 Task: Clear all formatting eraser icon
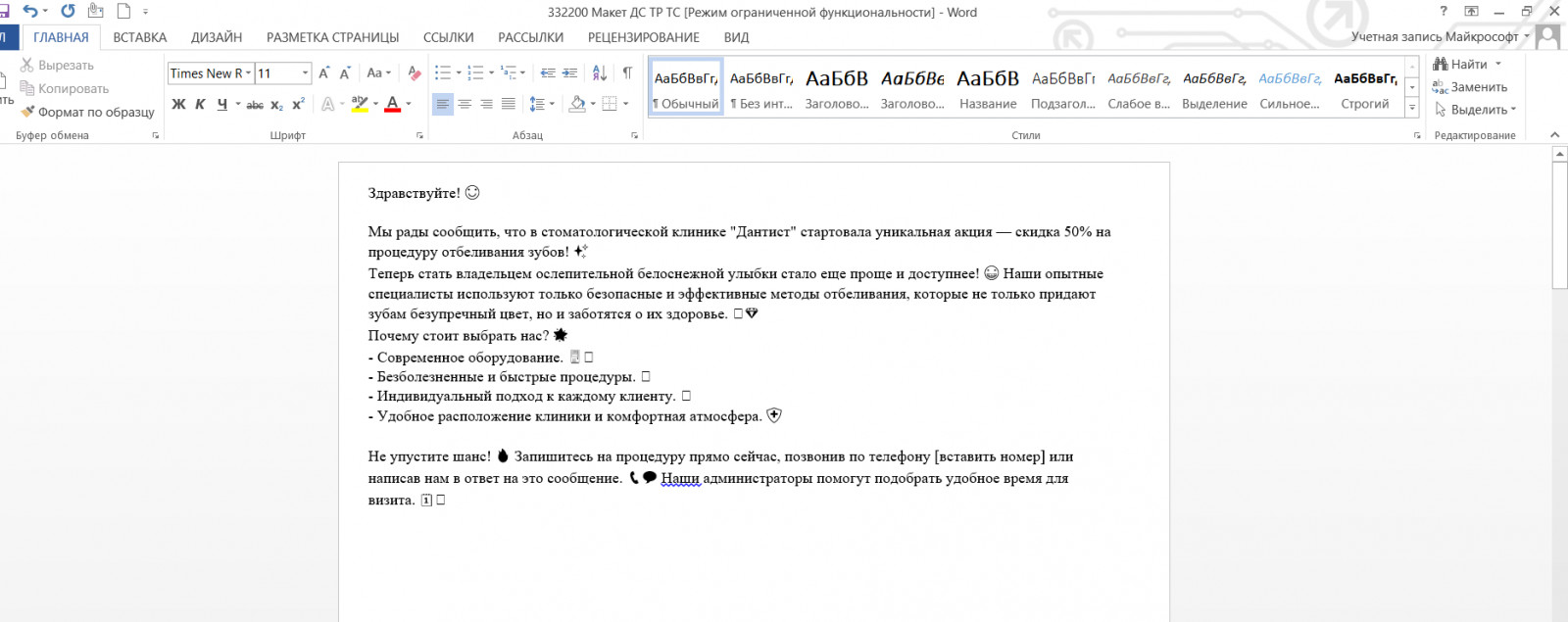click(x=415, y=72)
